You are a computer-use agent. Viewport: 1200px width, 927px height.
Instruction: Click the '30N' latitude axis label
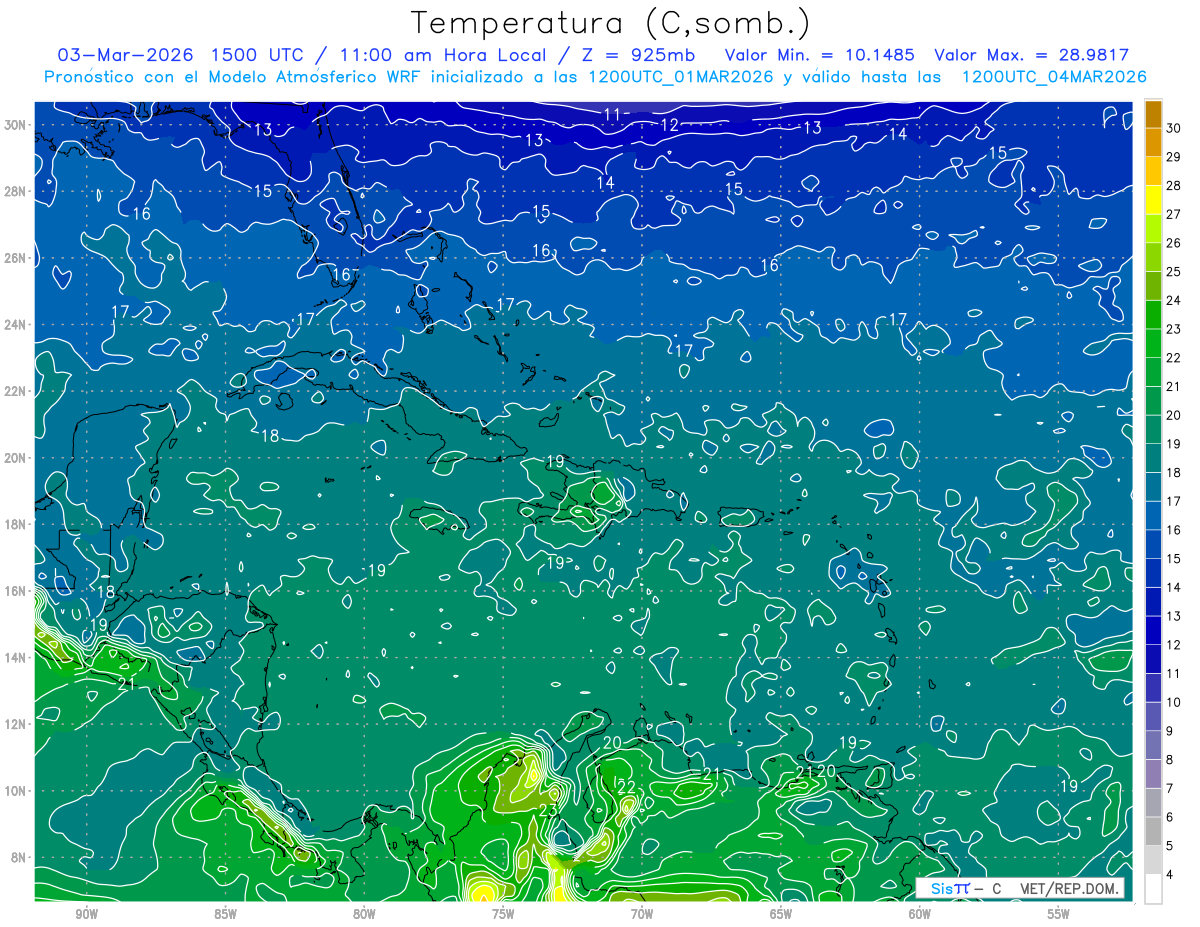[x=17, y=124]
